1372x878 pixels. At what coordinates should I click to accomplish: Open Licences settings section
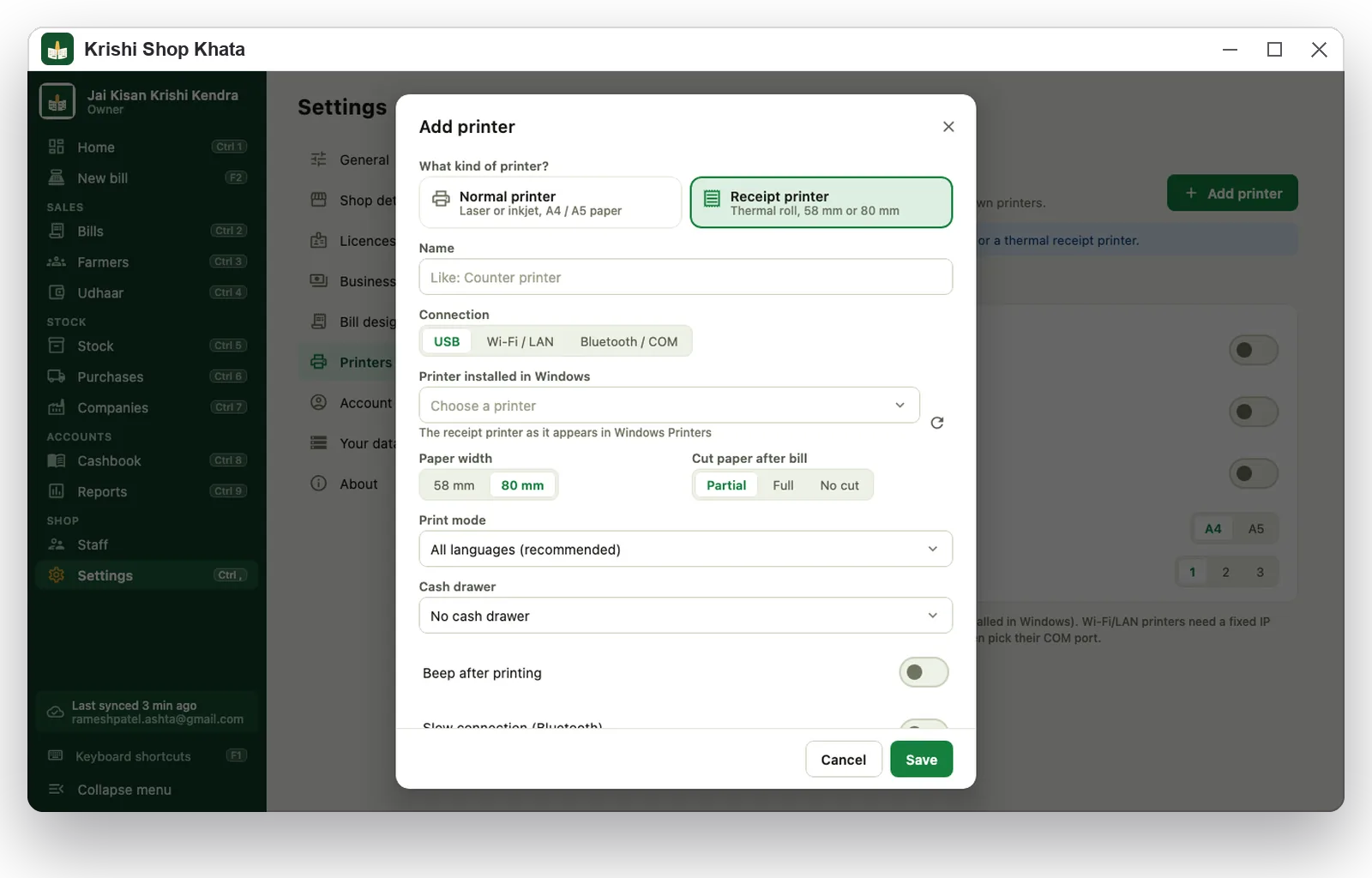[x=348, y=241]
